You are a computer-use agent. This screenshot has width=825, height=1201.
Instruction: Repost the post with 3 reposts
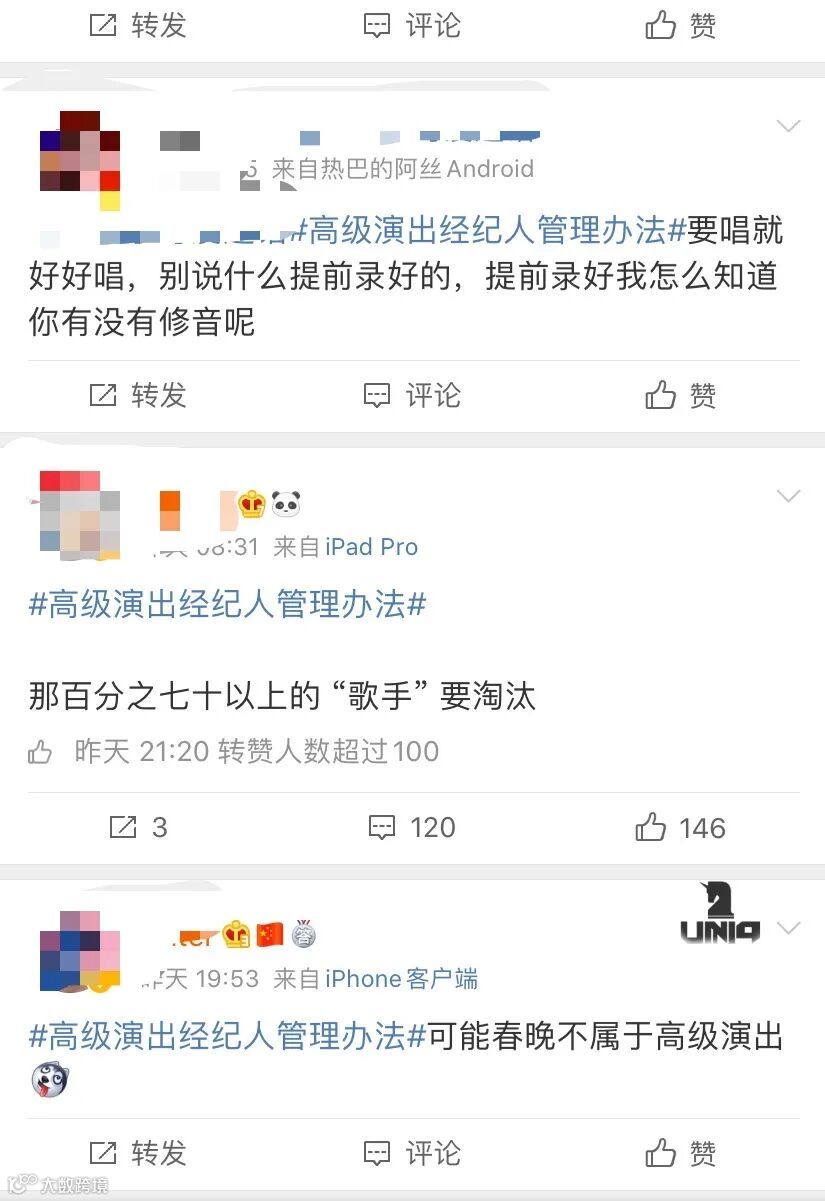pos(138,828)
